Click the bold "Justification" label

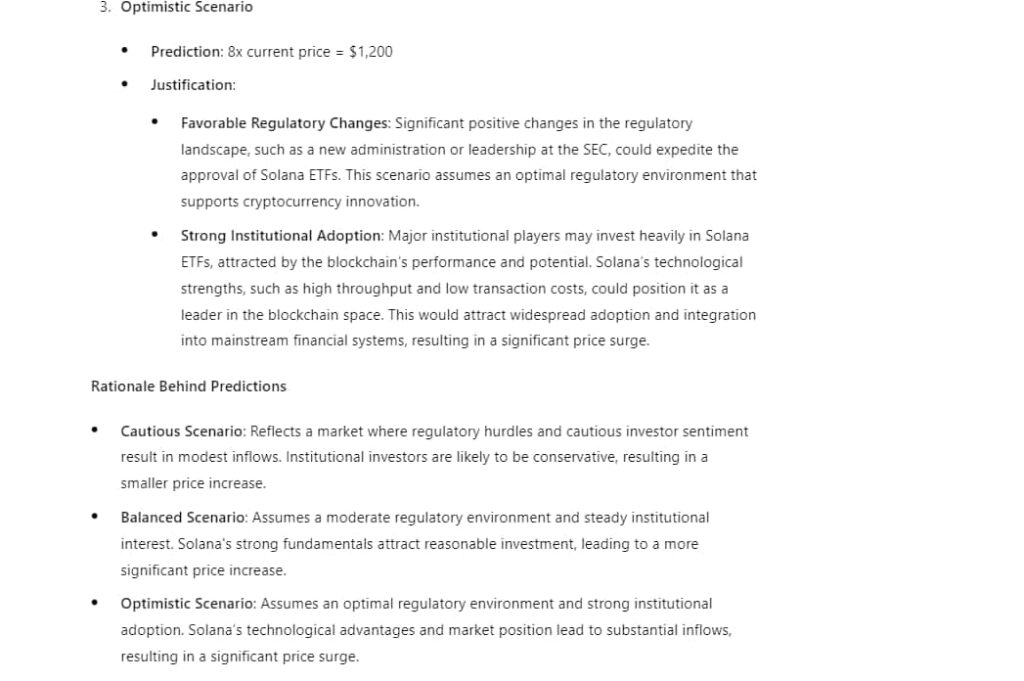pyautogui.click(x=192, y=85)
